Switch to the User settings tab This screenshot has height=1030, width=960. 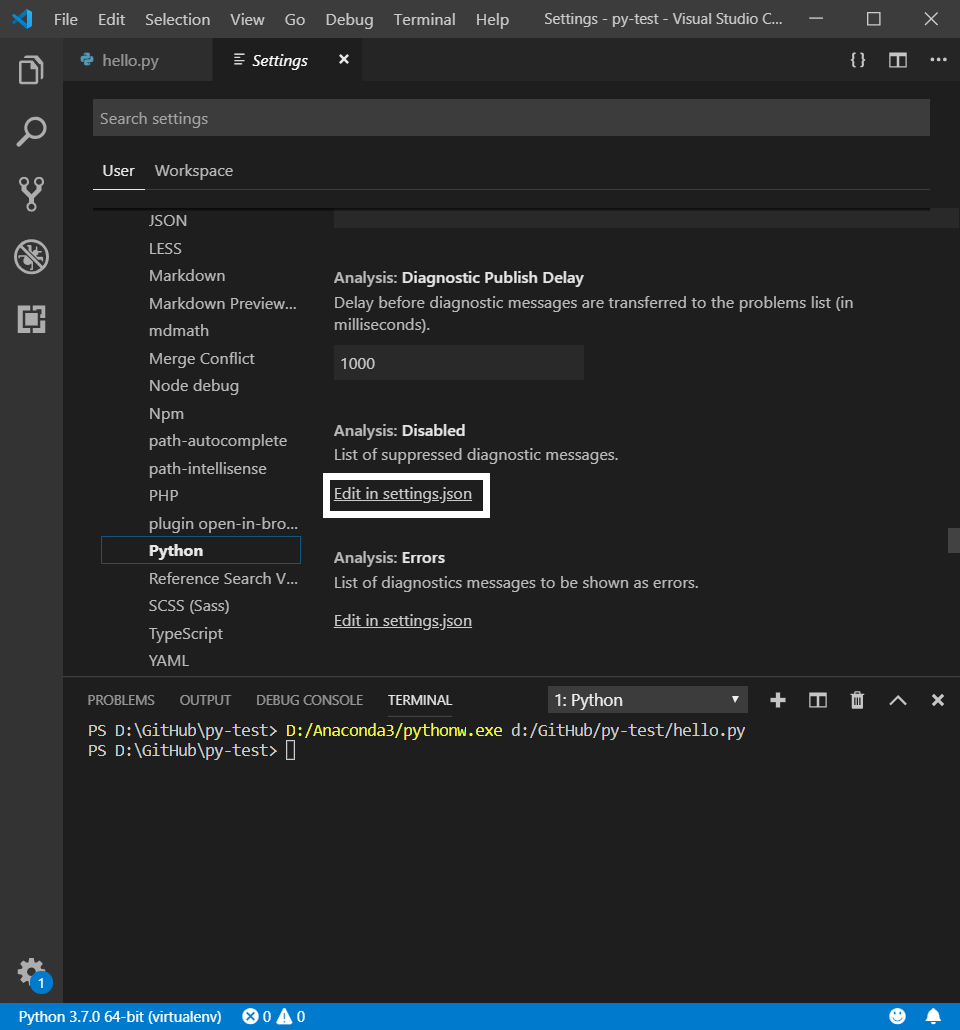[118, 171]
